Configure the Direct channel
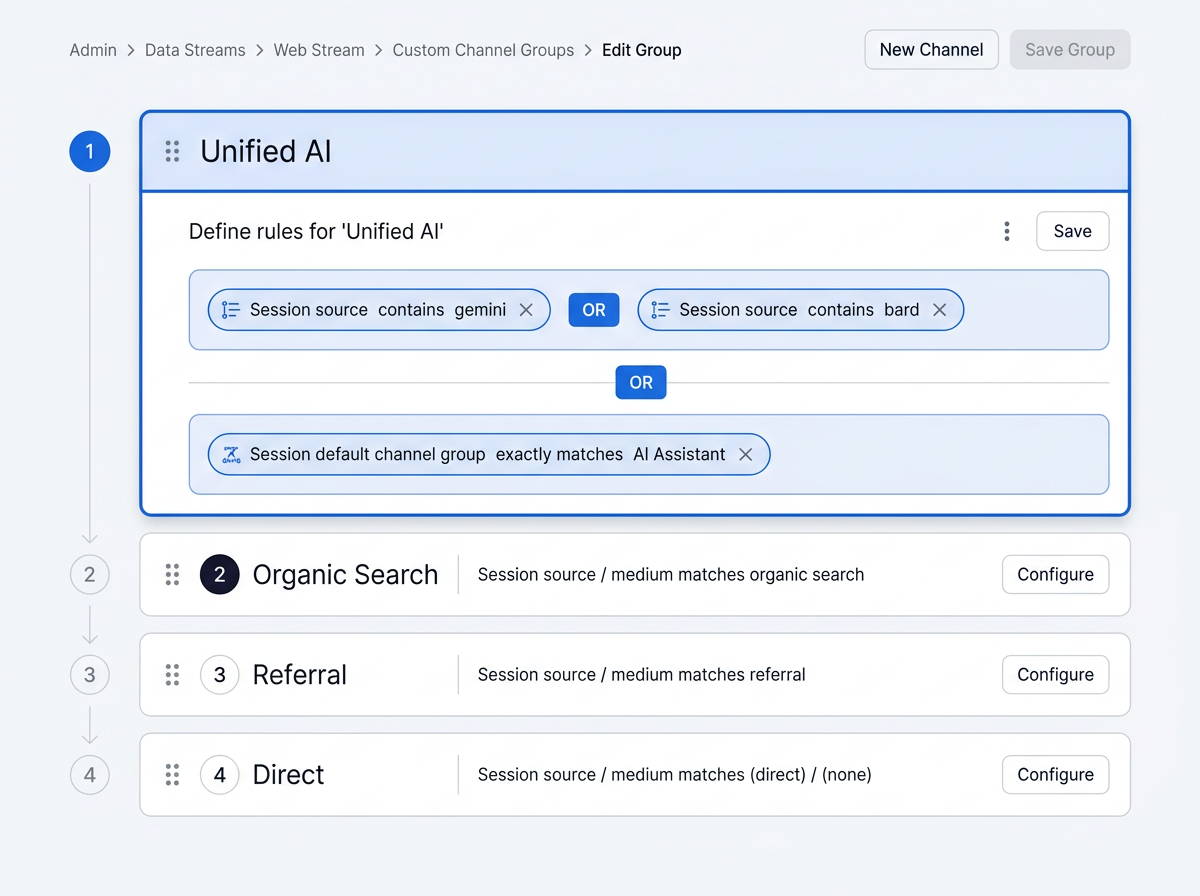This screenshot has height=896, width=1200. click(1055, 775)
